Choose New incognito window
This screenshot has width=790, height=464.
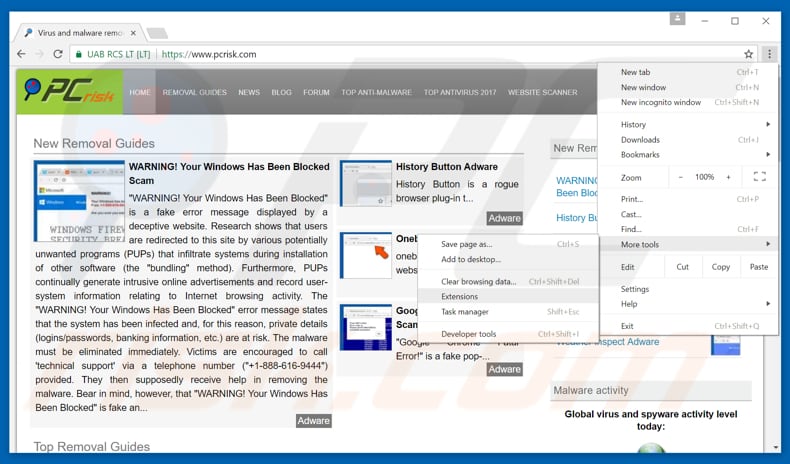[x=688, y=102]
